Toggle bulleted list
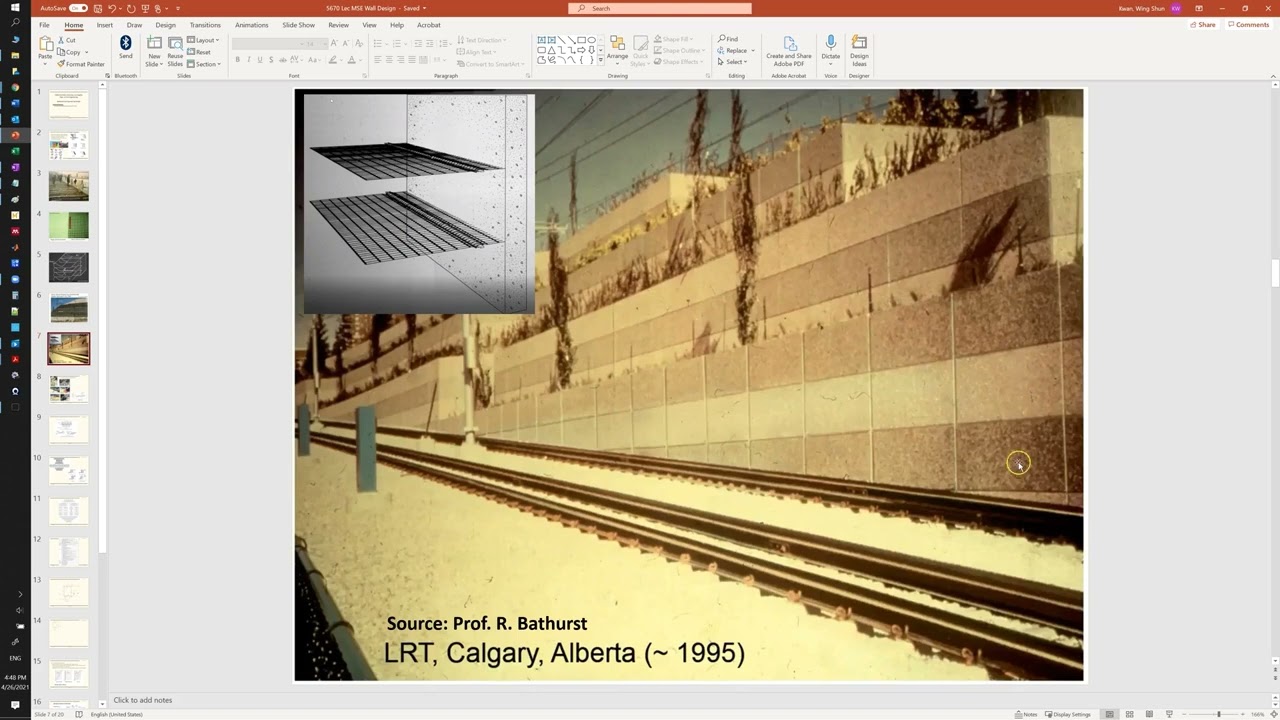The height and width of the screenshot is (720, 1280). [379, 43]
